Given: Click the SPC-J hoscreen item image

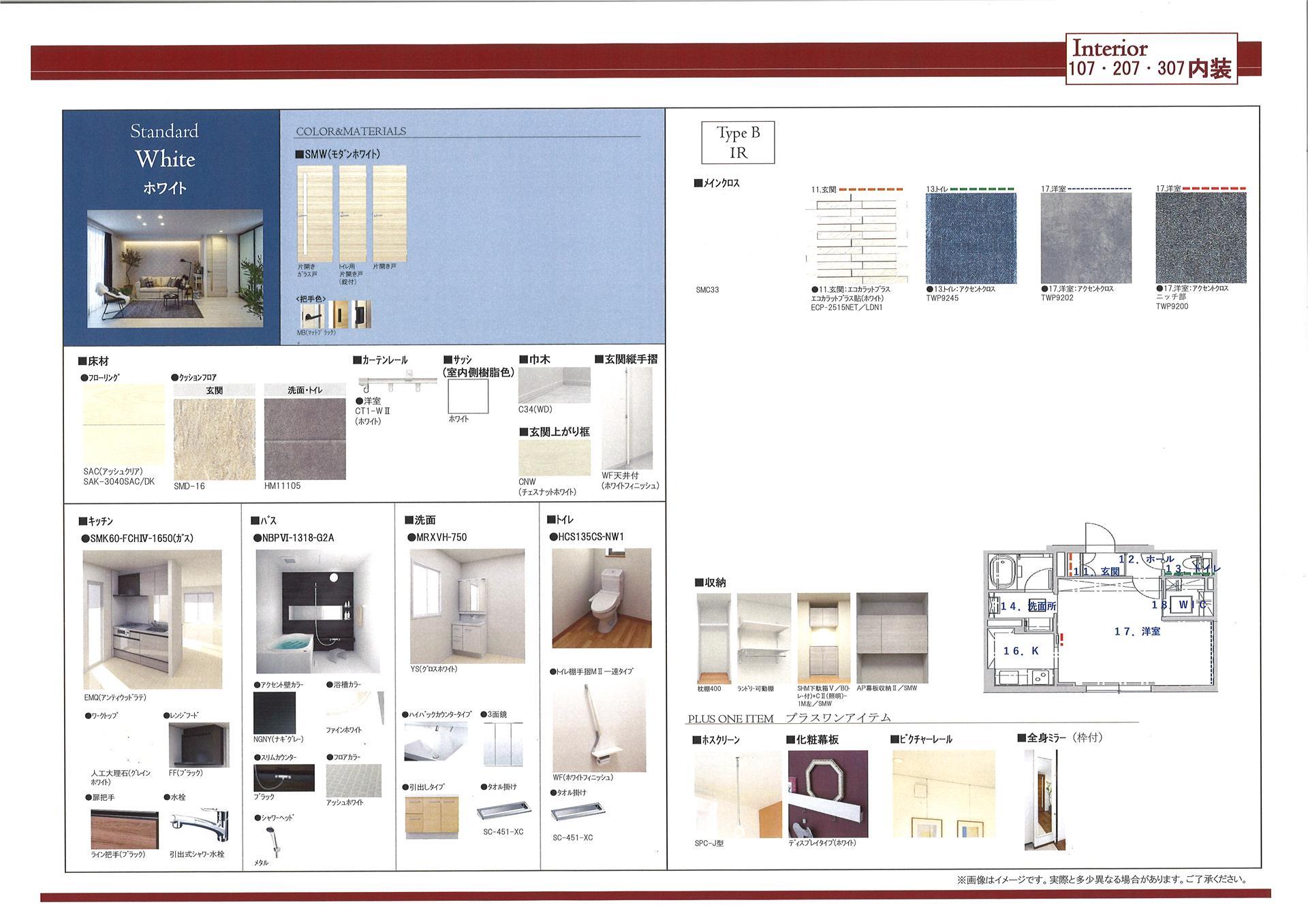Looking at the screenshot, I should [x=738, y=794].
